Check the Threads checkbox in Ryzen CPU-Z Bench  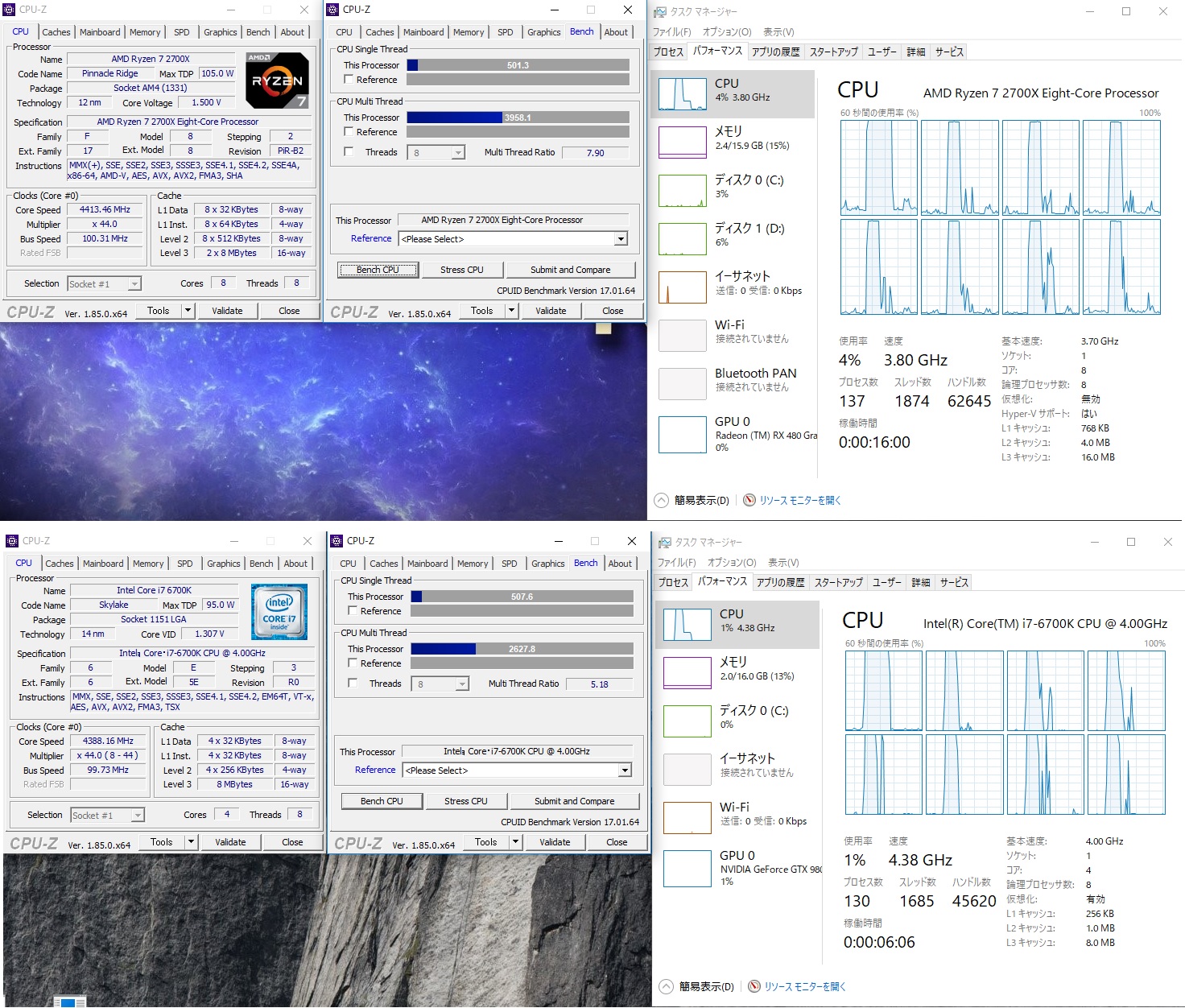point(349,151)
